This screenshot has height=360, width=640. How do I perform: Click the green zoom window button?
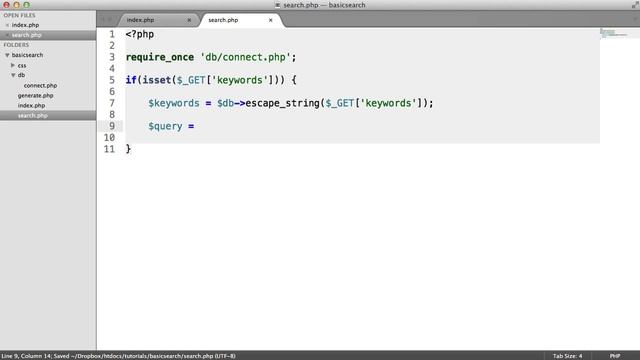[x=26, y=5]
